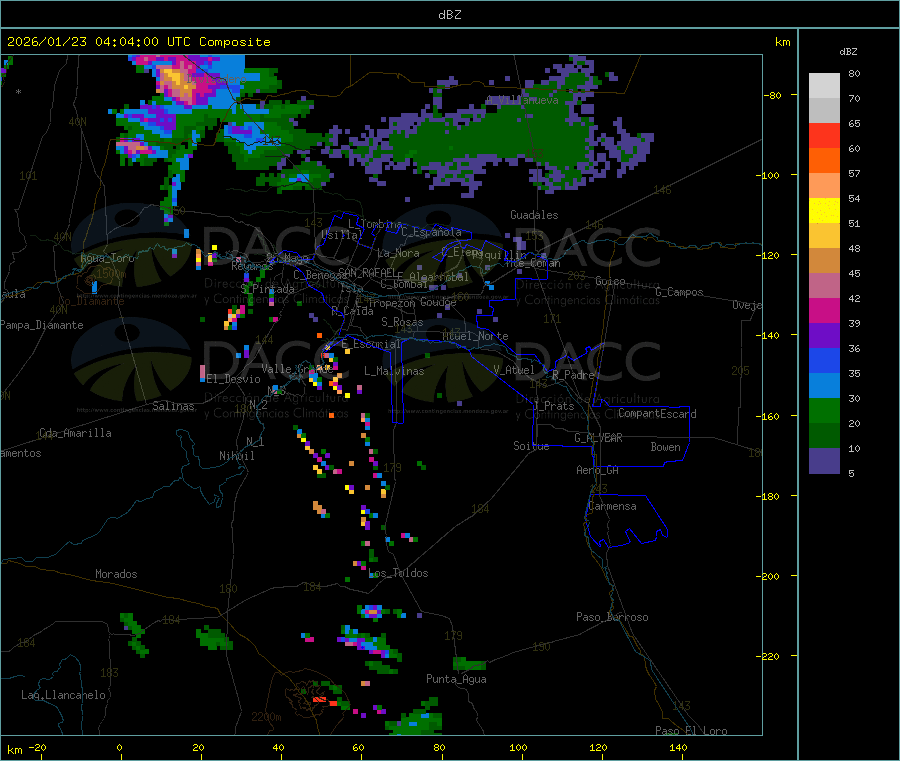Click the 'J_Prats' place label
Viewport: 900px width, 761px height.
[x=553, y=406]
